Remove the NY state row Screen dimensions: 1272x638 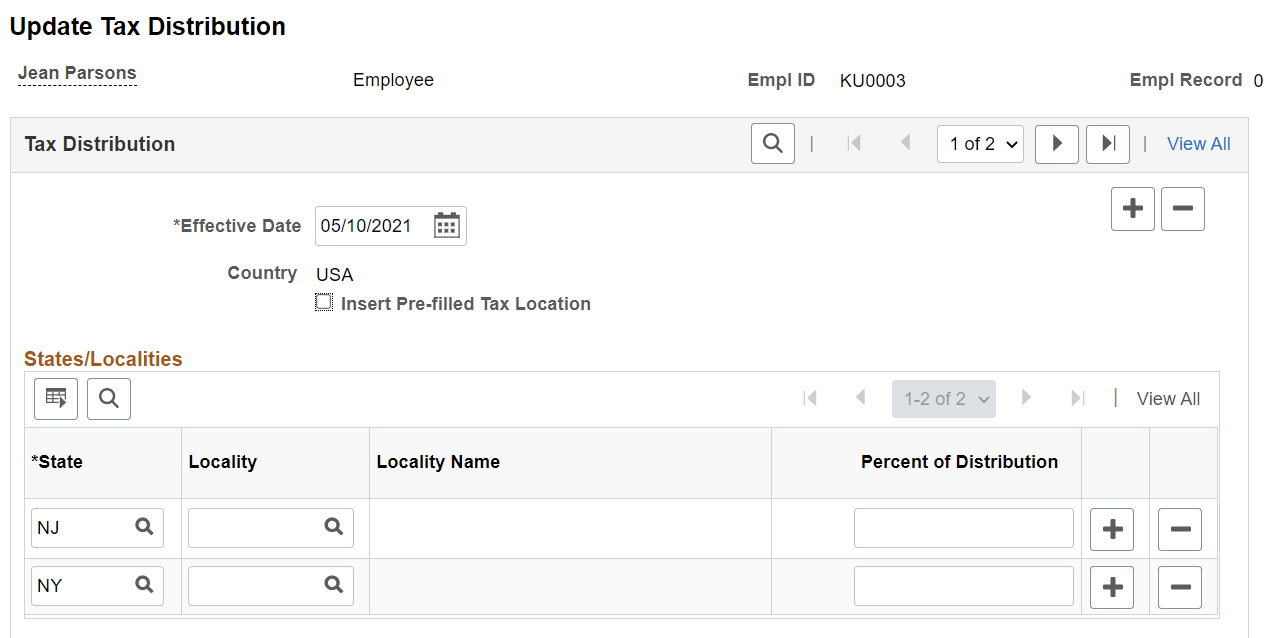(1180, 587)
